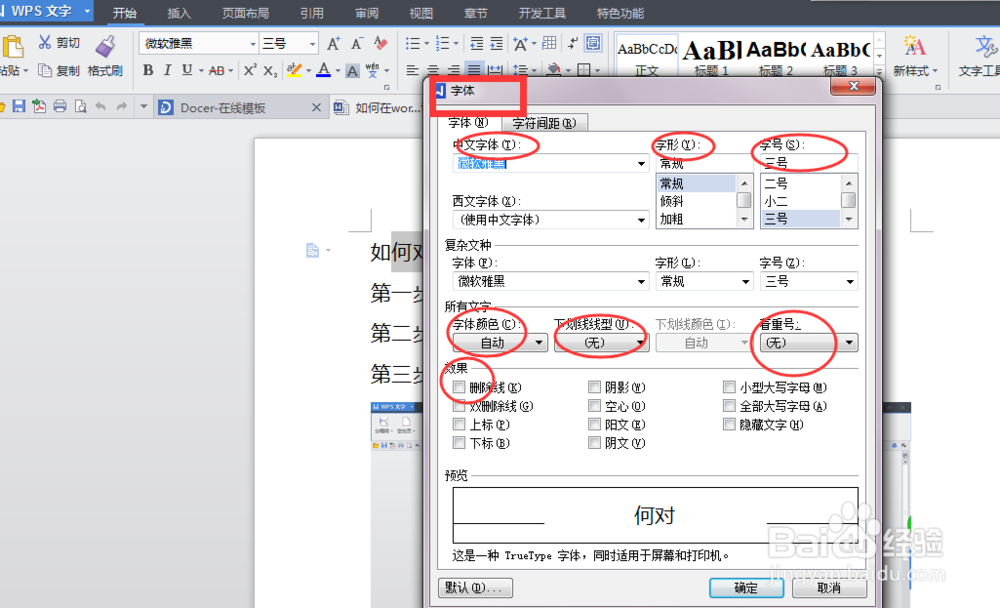Enable 隐藏文字 (hidden text) checkbox

pos(729,423)
